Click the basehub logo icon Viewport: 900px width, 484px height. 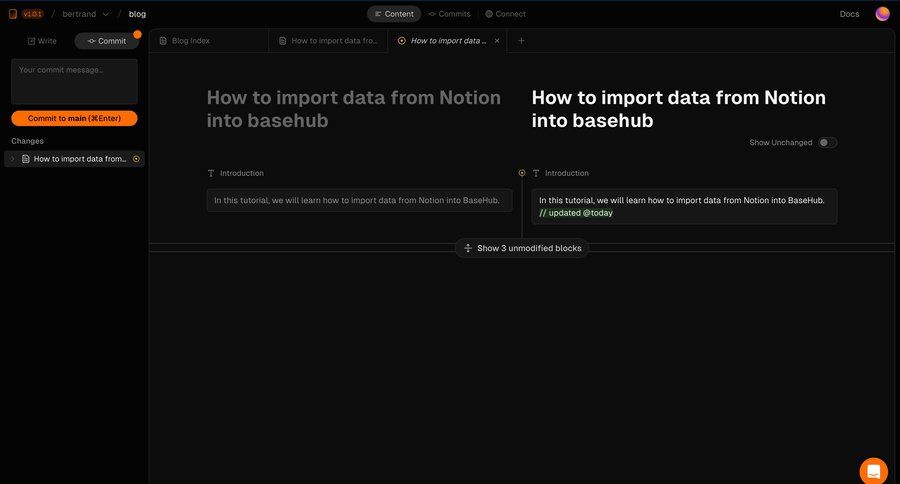pos(13,14)
